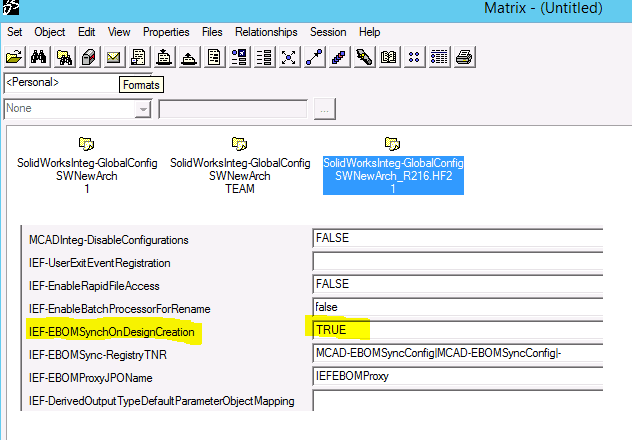
Task: Click the printer toolbar icon
Action: coord(464,57)
